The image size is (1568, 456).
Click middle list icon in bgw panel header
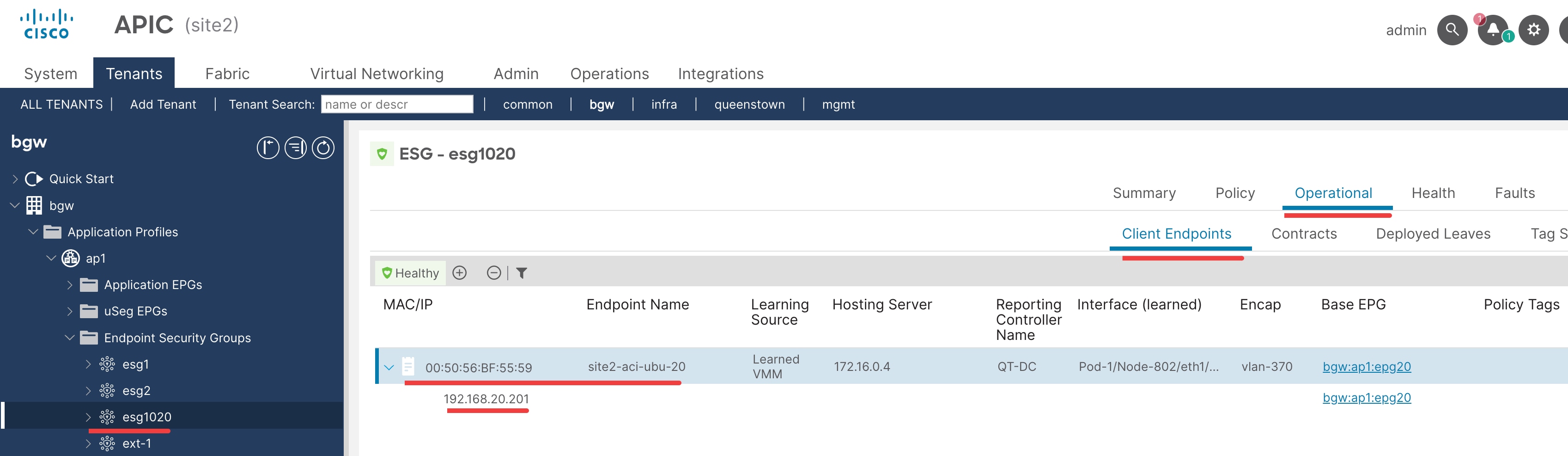pyautogui.click(x=296, y=148)
